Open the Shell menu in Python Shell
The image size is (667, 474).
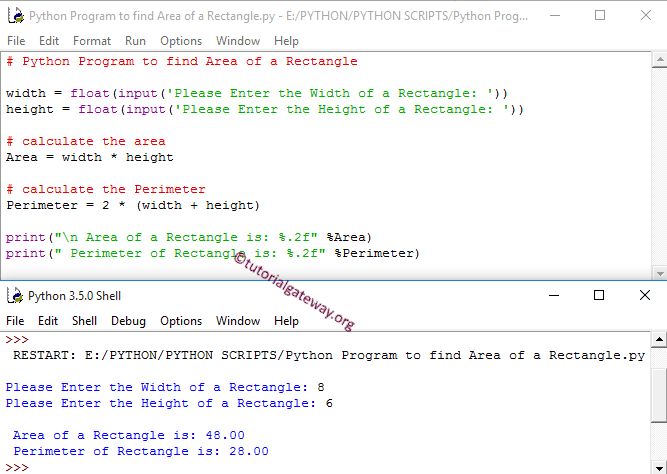tap(84, 320)
